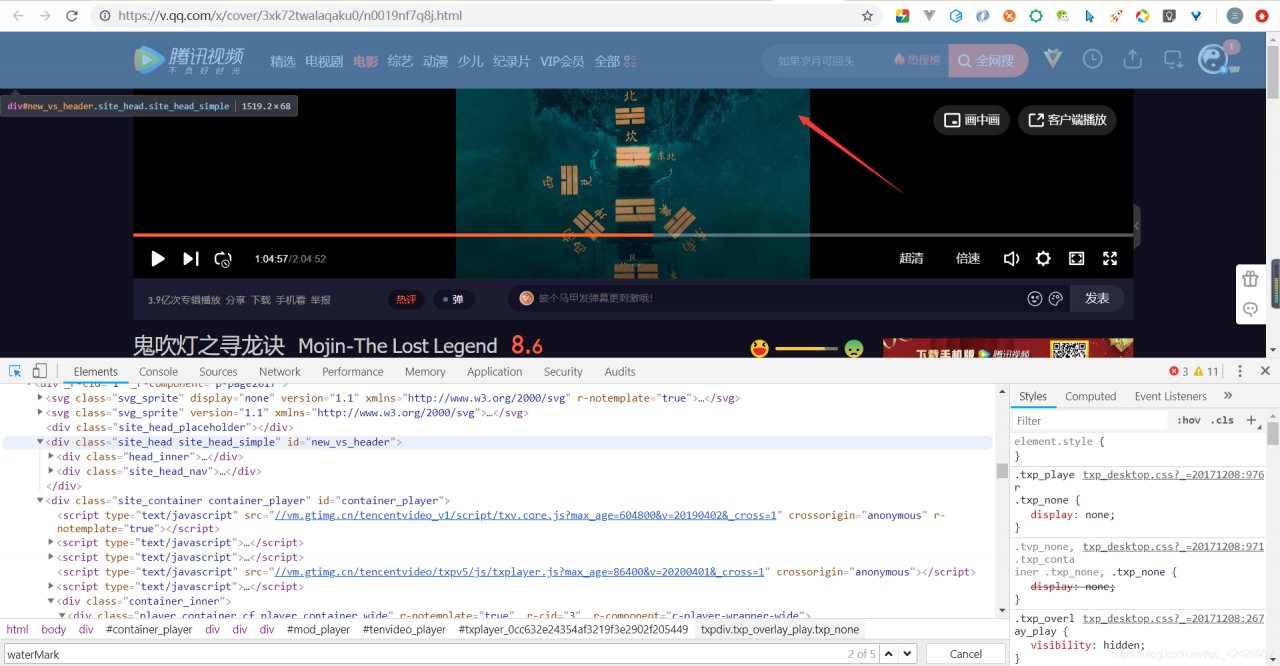1280x666 pixels.
Task: Switch to DevTools Network tab
Action: click(x=280, y=371)
